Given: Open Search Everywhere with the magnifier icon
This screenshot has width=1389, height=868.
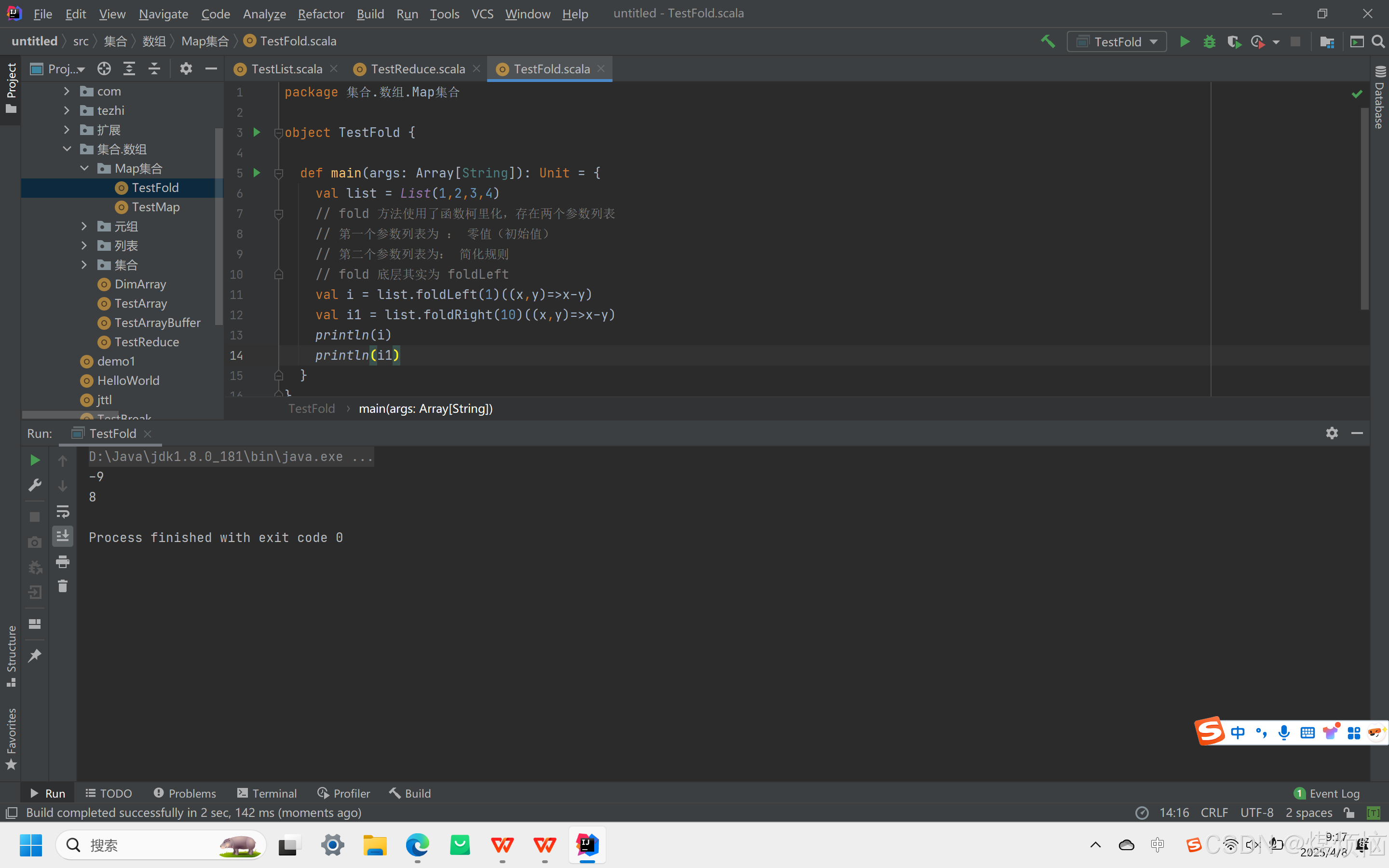Looking at the screenshot, I should pos(1378,41).
